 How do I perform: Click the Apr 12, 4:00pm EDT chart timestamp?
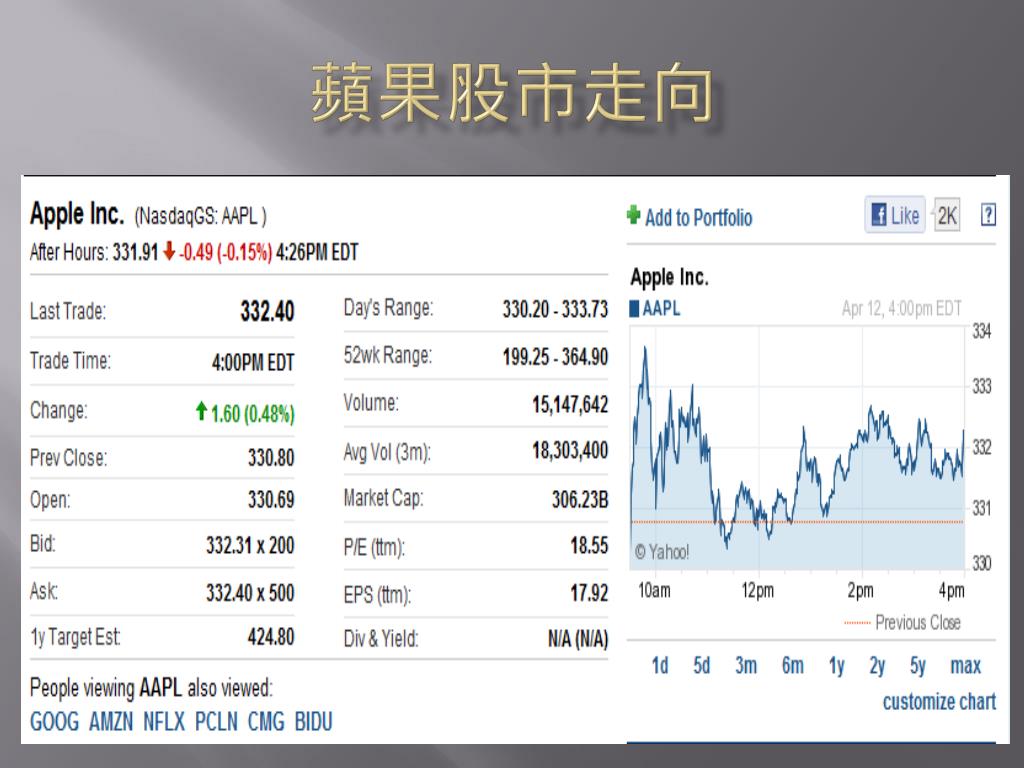tap(902, 308)
